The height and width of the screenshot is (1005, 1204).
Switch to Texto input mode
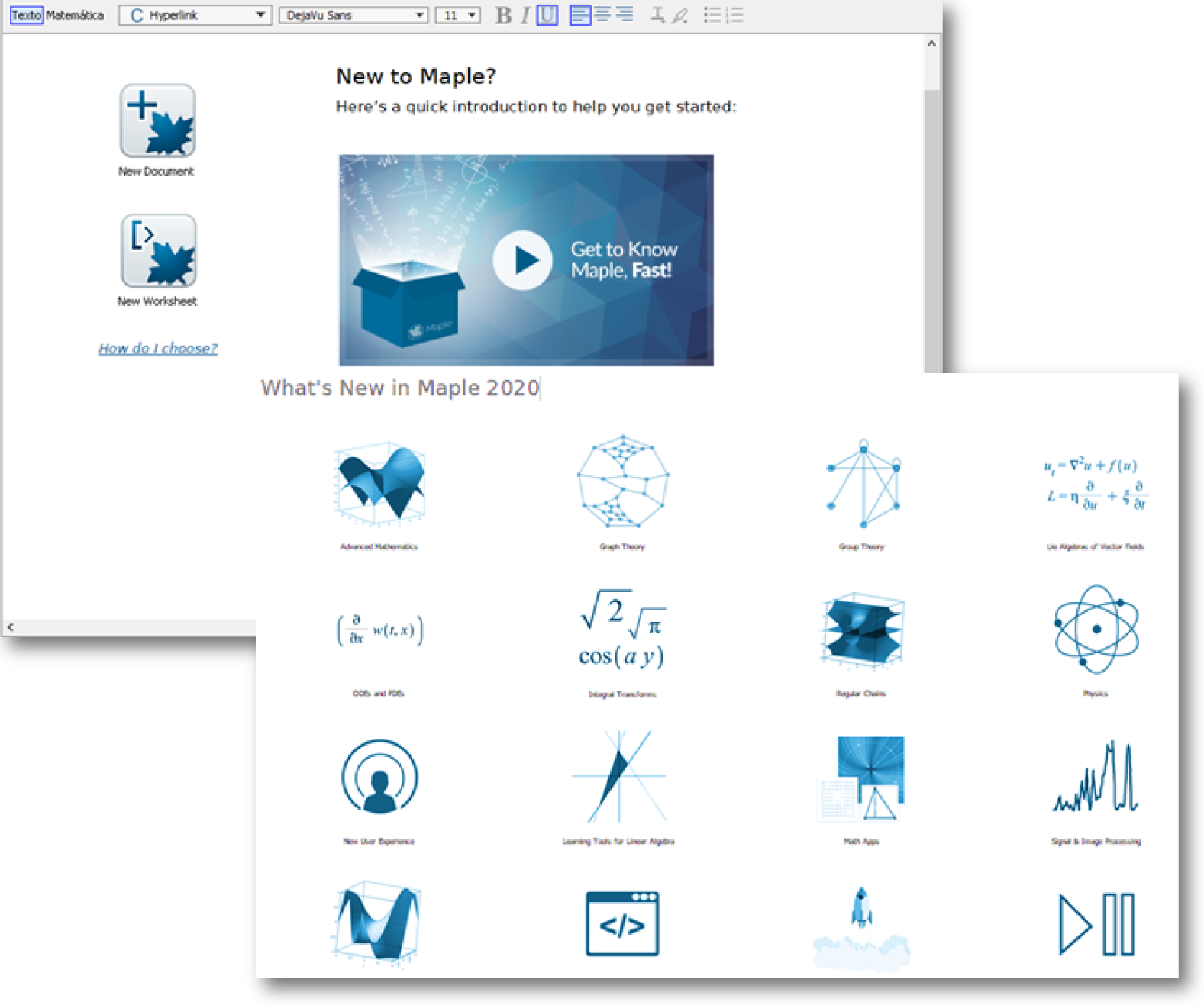[x=26, y=15]
